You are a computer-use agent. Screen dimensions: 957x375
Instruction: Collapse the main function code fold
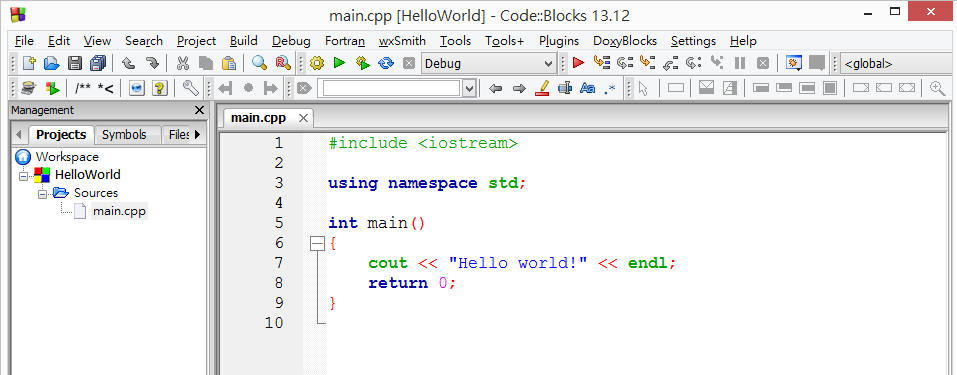317,244
